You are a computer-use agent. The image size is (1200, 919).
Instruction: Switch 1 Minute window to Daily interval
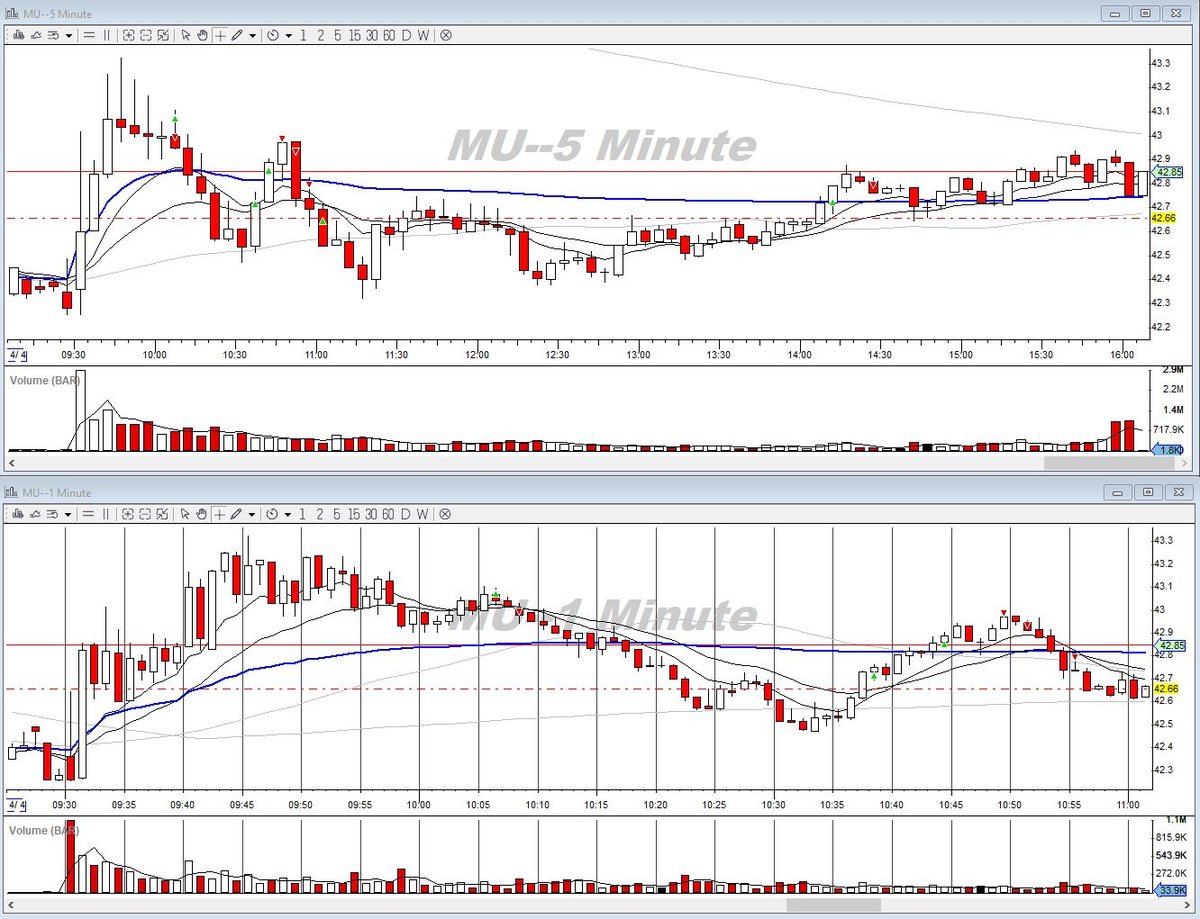pyautogui.click(x=407, y=513)
